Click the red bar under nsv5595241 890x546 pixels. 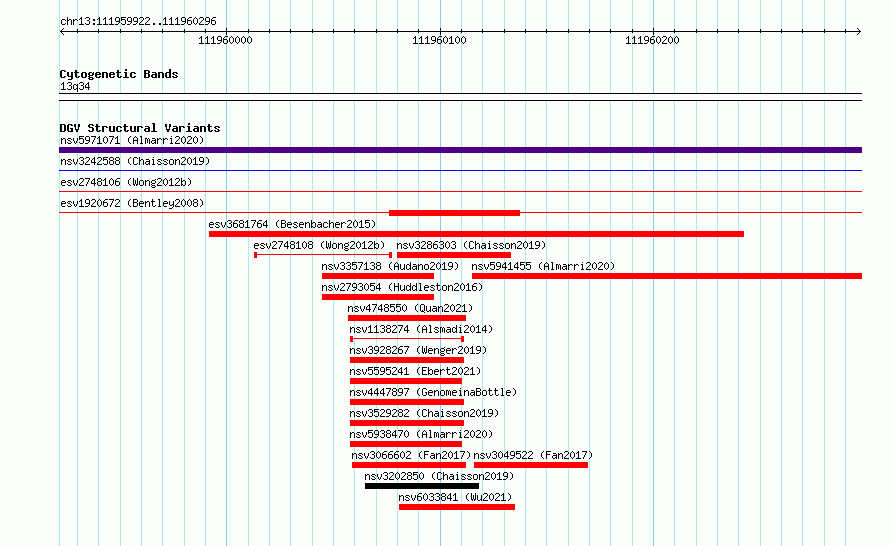406,381
